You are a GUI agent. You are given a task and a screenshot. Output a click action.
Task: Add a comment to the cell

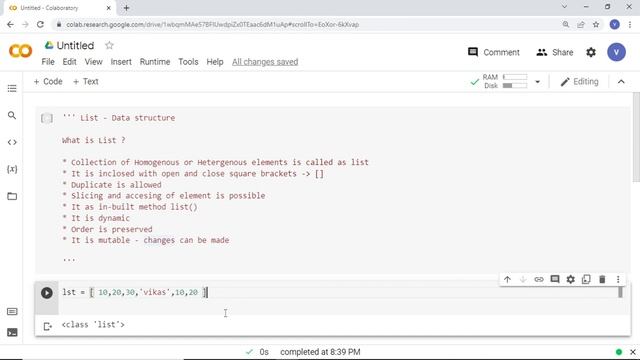click(555, 280)
